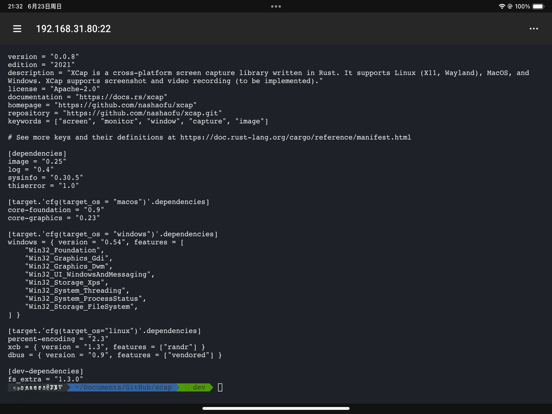Tap the battery icon in status bar

click(x=539, y=6)
